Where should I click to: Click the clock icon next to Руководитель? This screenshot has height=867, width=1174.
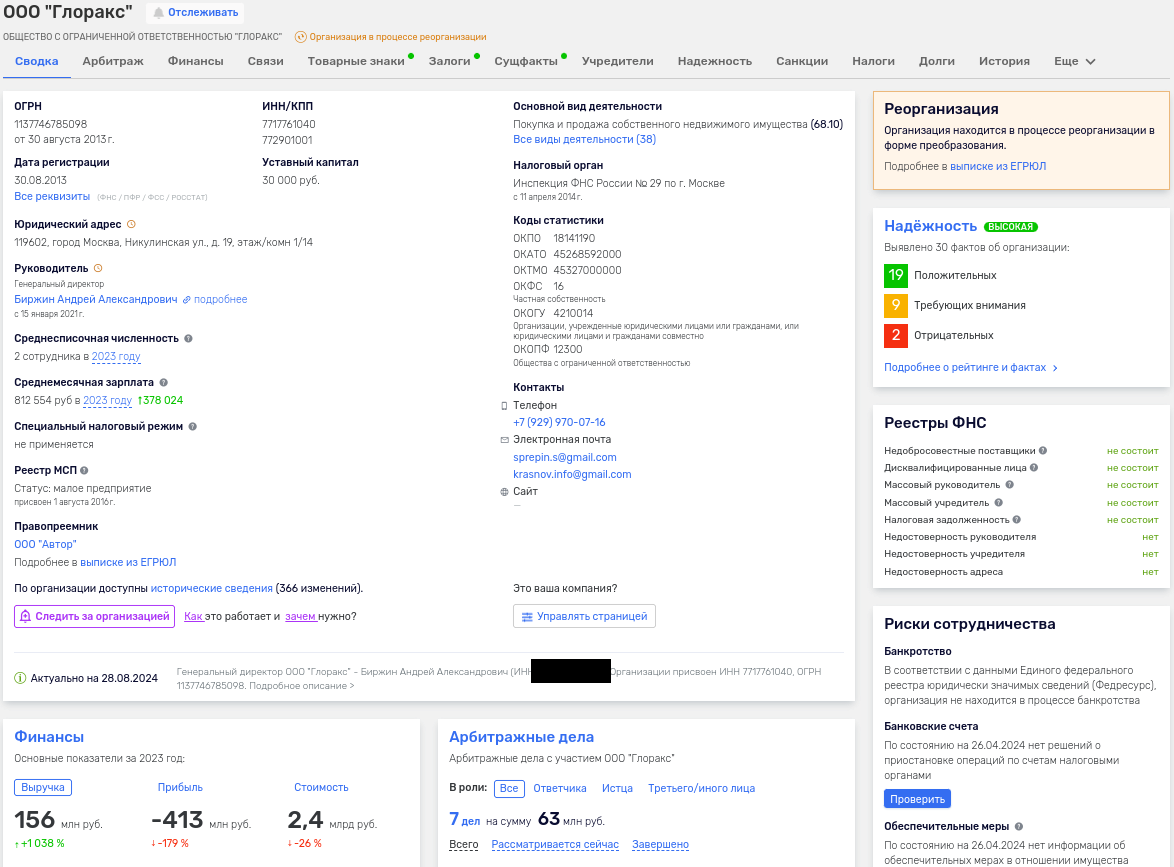[97, 268]
